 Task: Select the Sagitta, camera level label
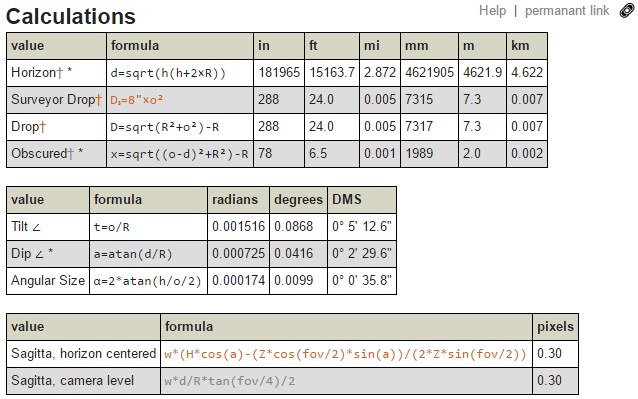[x=72, y=381]
